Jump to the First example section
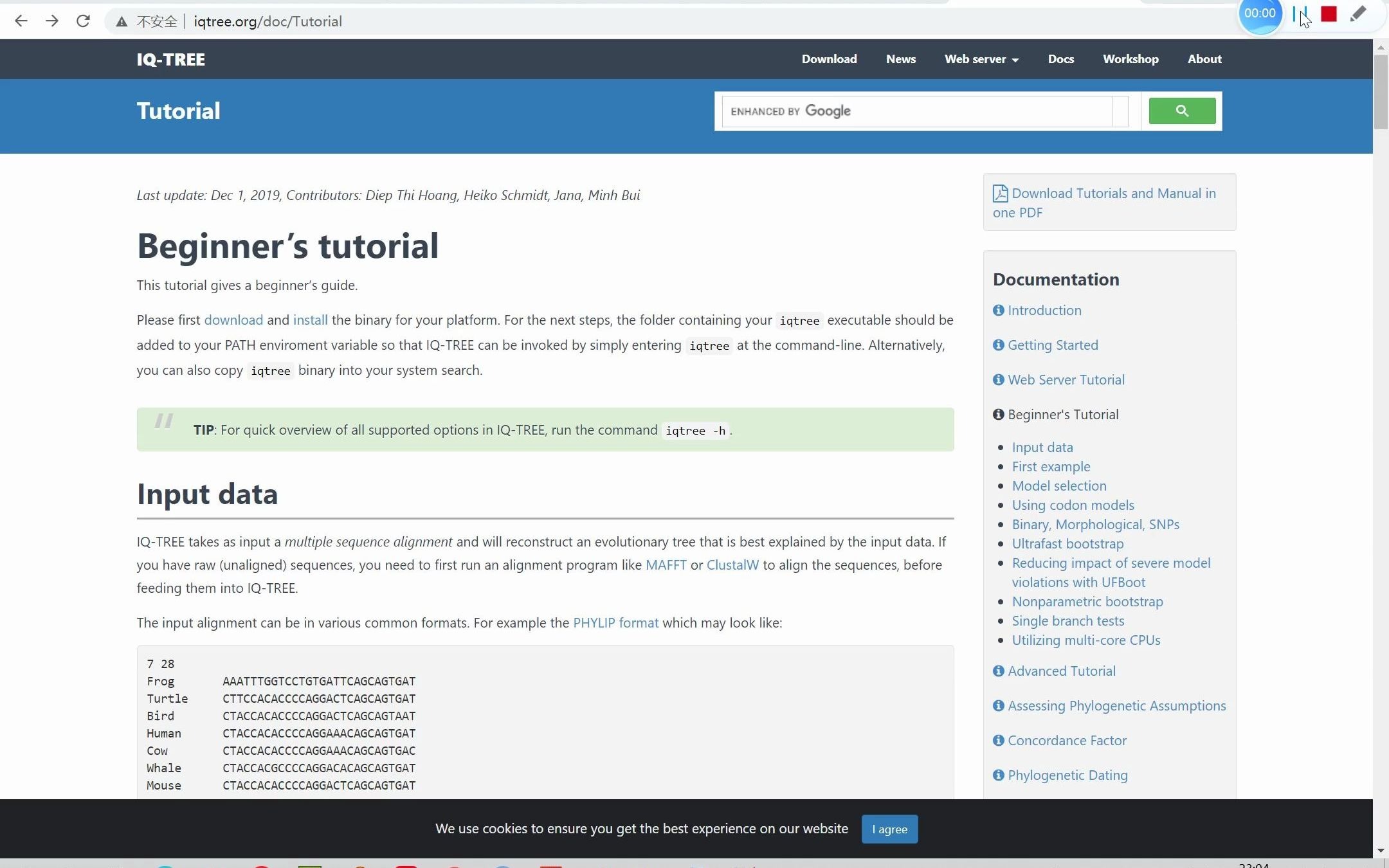1389x868 pixels. pyautogui.click(x=1051, y=467)
